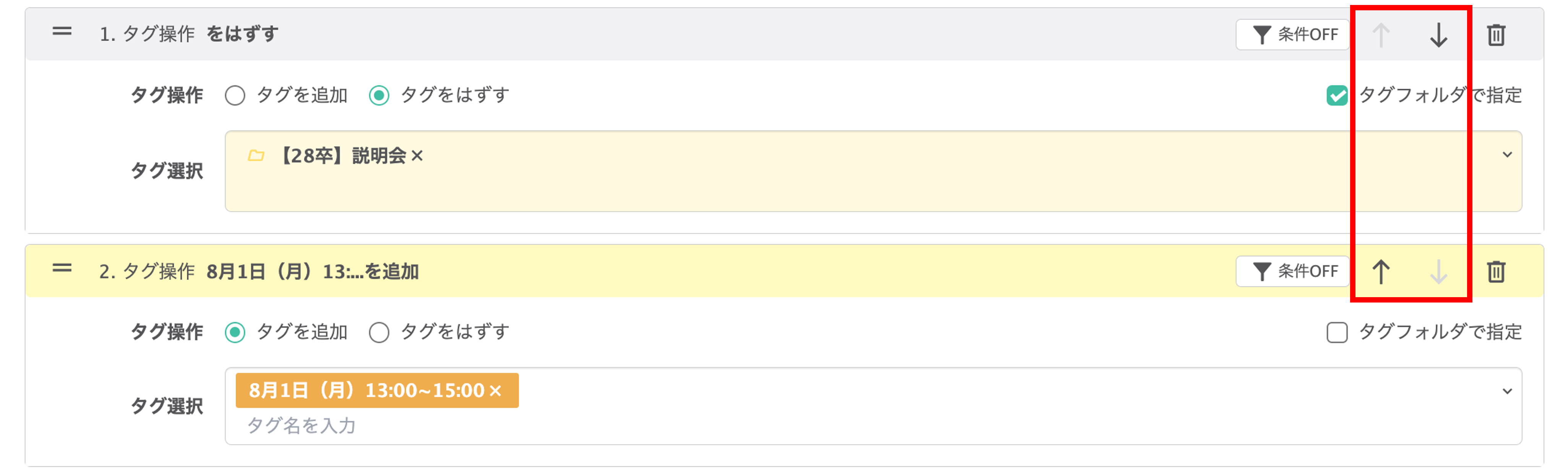The height and width of the screenshot is (475, 1568).
Task: Move action 1 down with arrow
Action: point(1438,35)
